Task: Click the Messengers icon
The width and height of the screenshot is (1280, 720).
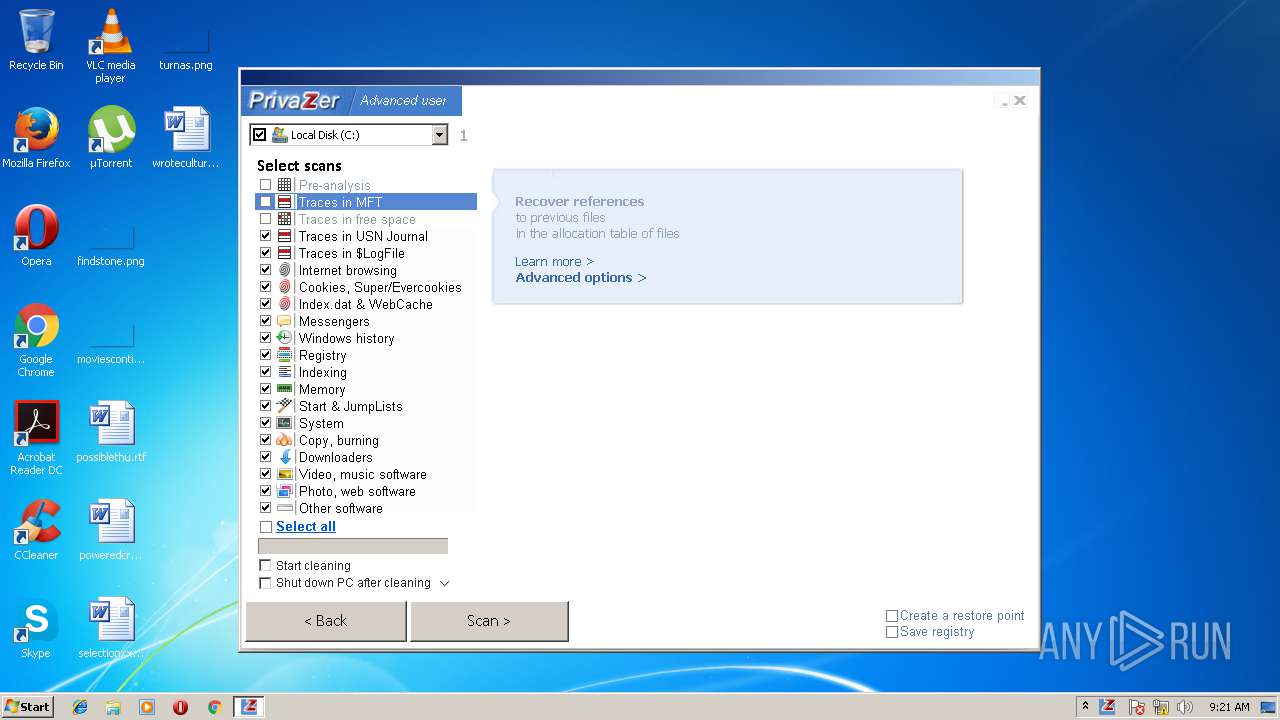Action: [x=284, y=321]
